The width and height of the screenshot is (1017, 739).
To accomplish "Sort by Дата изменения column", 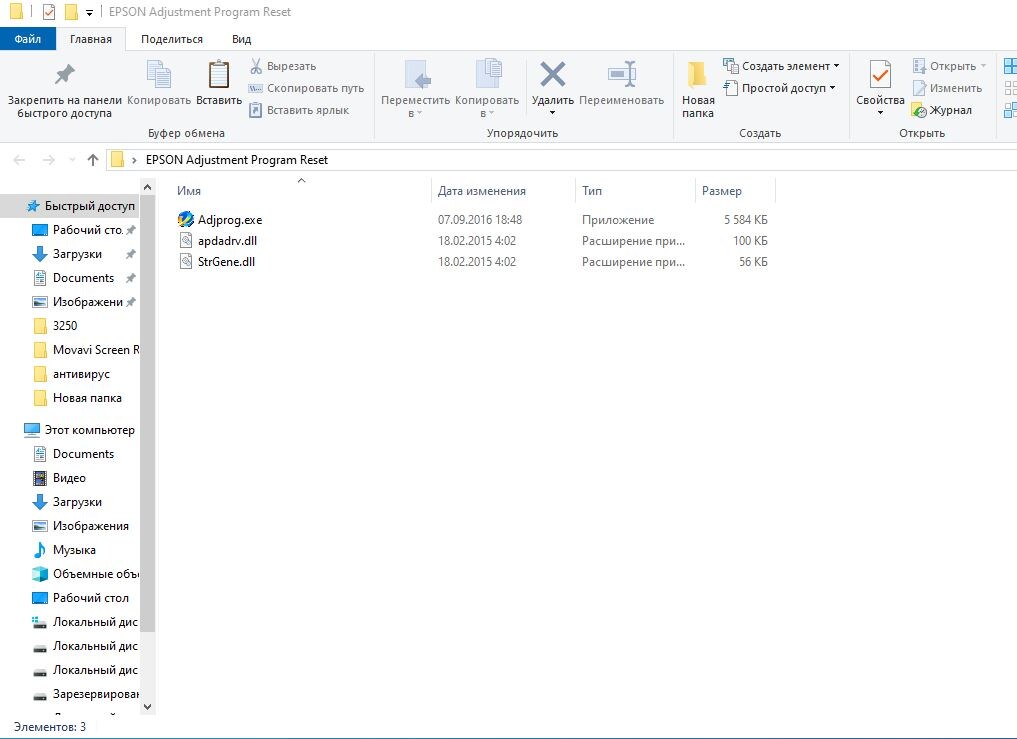I will pos(481,191).
